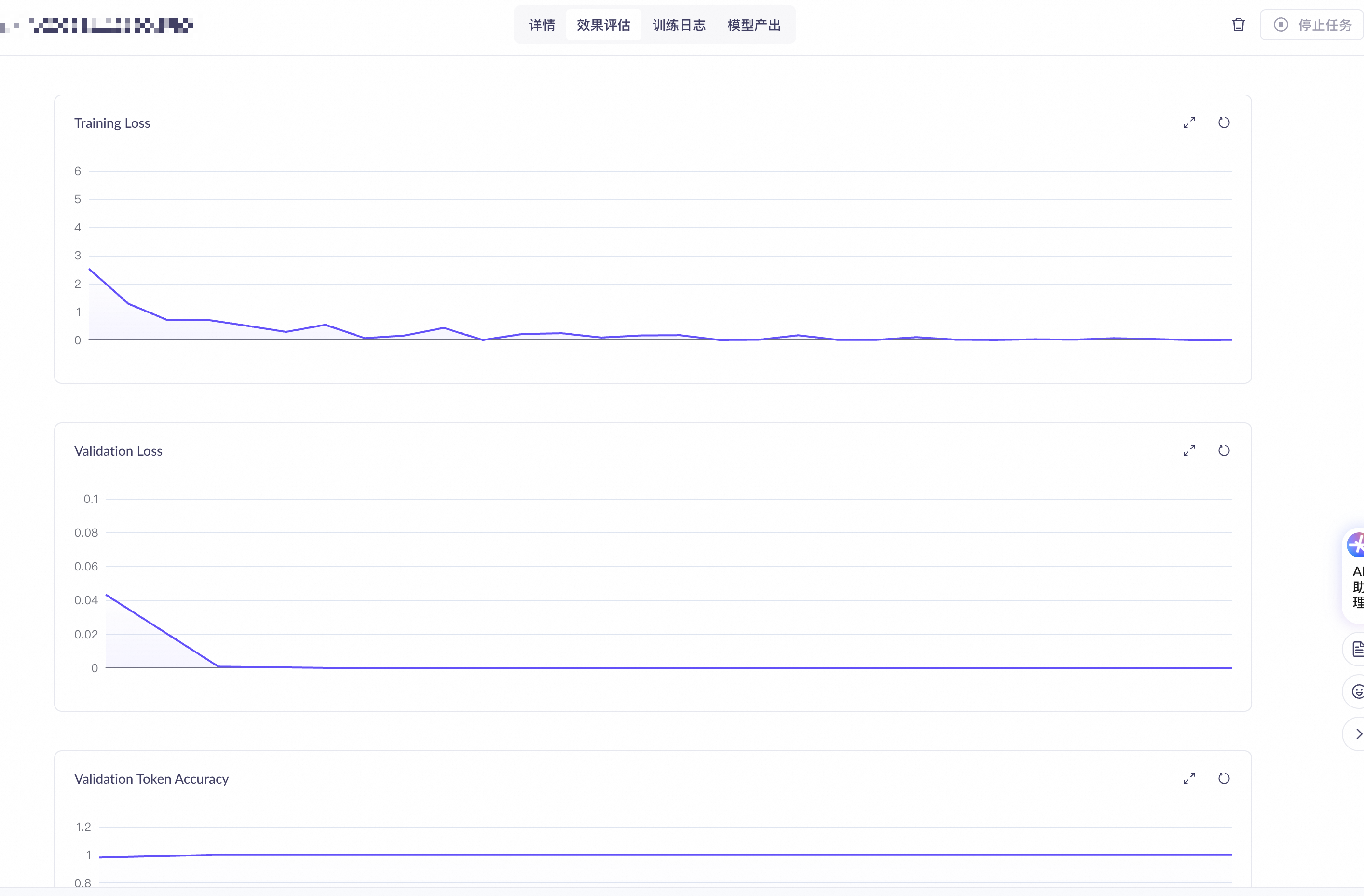Expand the Validation Token Accuracy chart
This screenshot has height=896, width=1364.
coord(1189,778)
